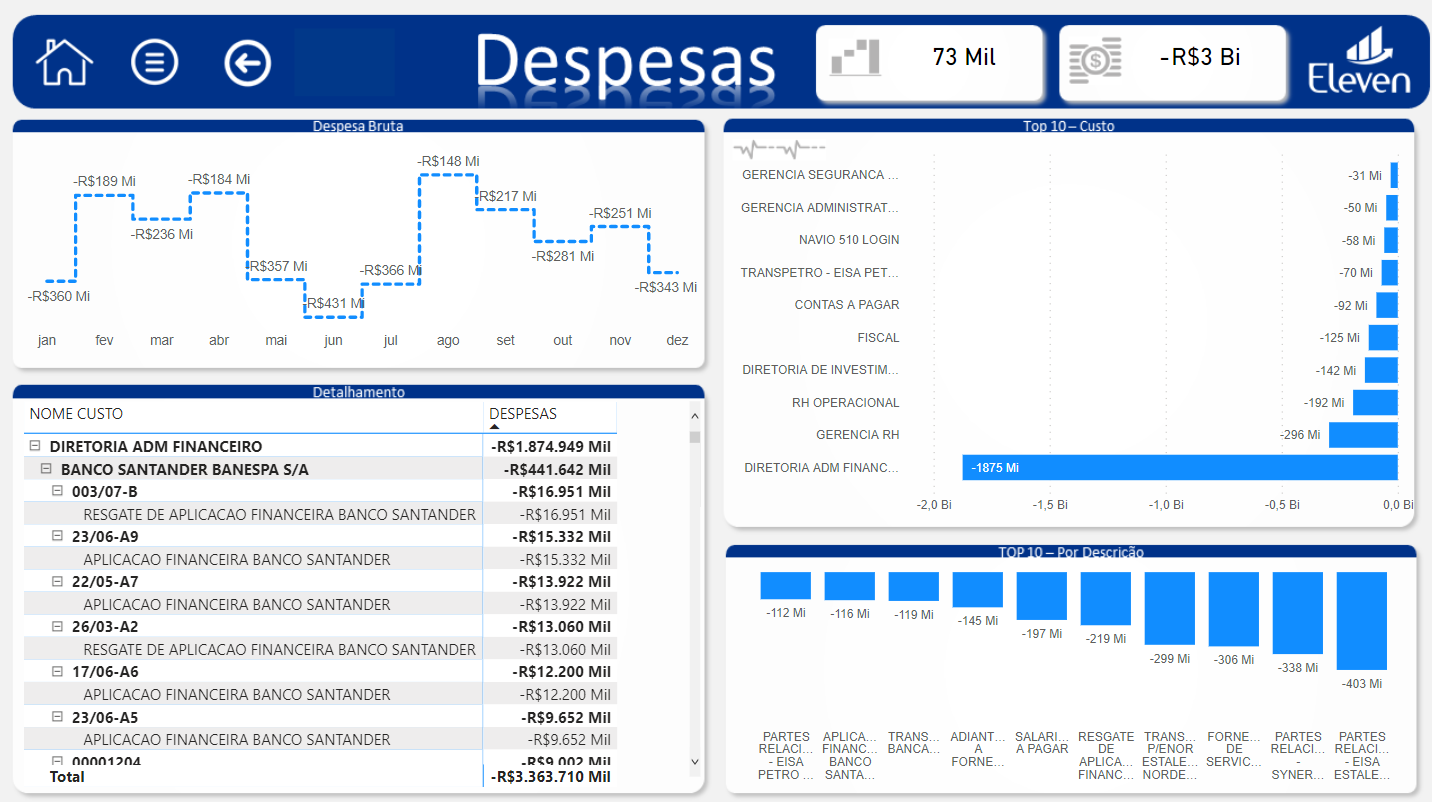Collapse the 003/07-B subgroup
This screenshot has height=802, width=1432.
pyautogui.click(x=59, y=491)
